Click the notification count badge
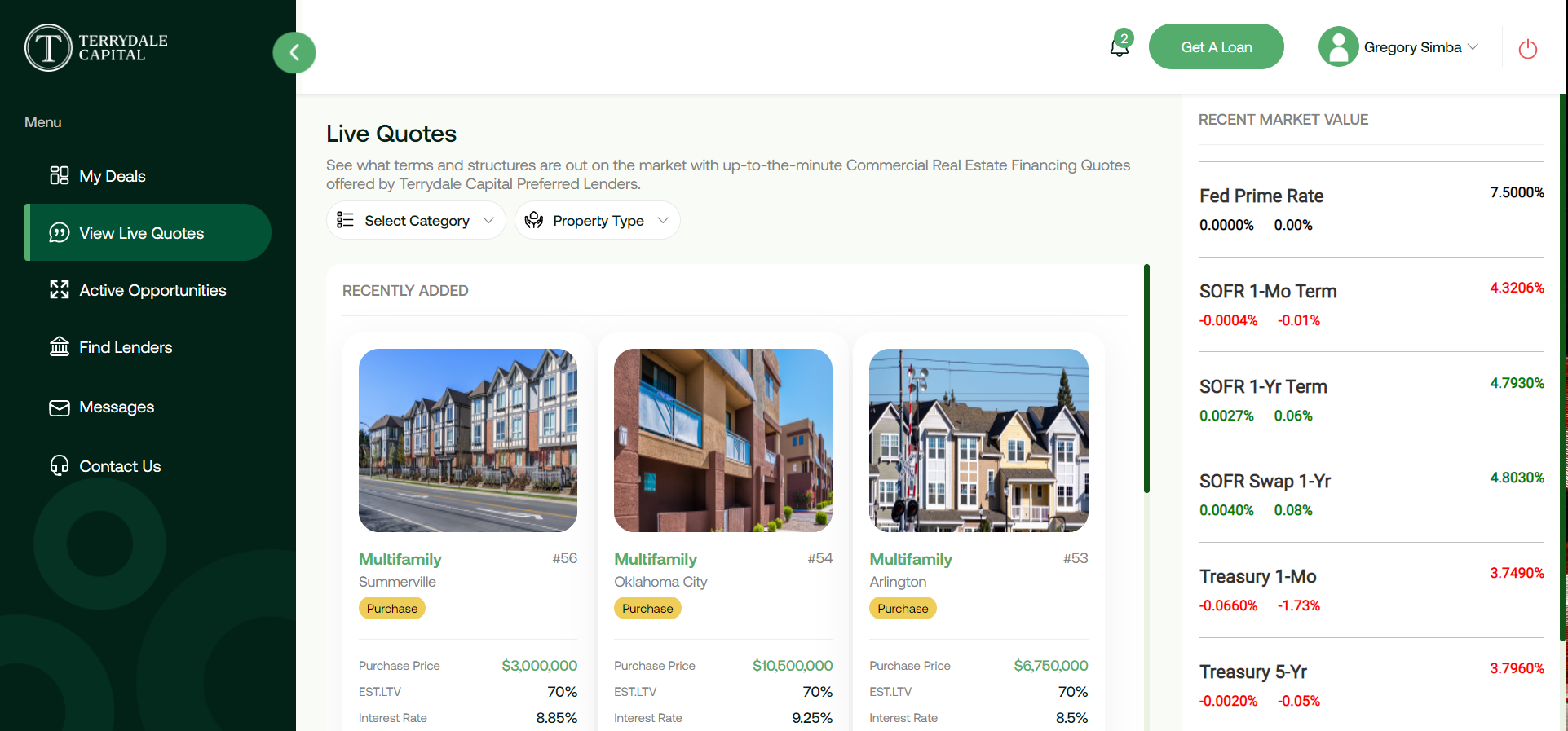Screen dimensions: 1568x731 tap(1124, 38)
